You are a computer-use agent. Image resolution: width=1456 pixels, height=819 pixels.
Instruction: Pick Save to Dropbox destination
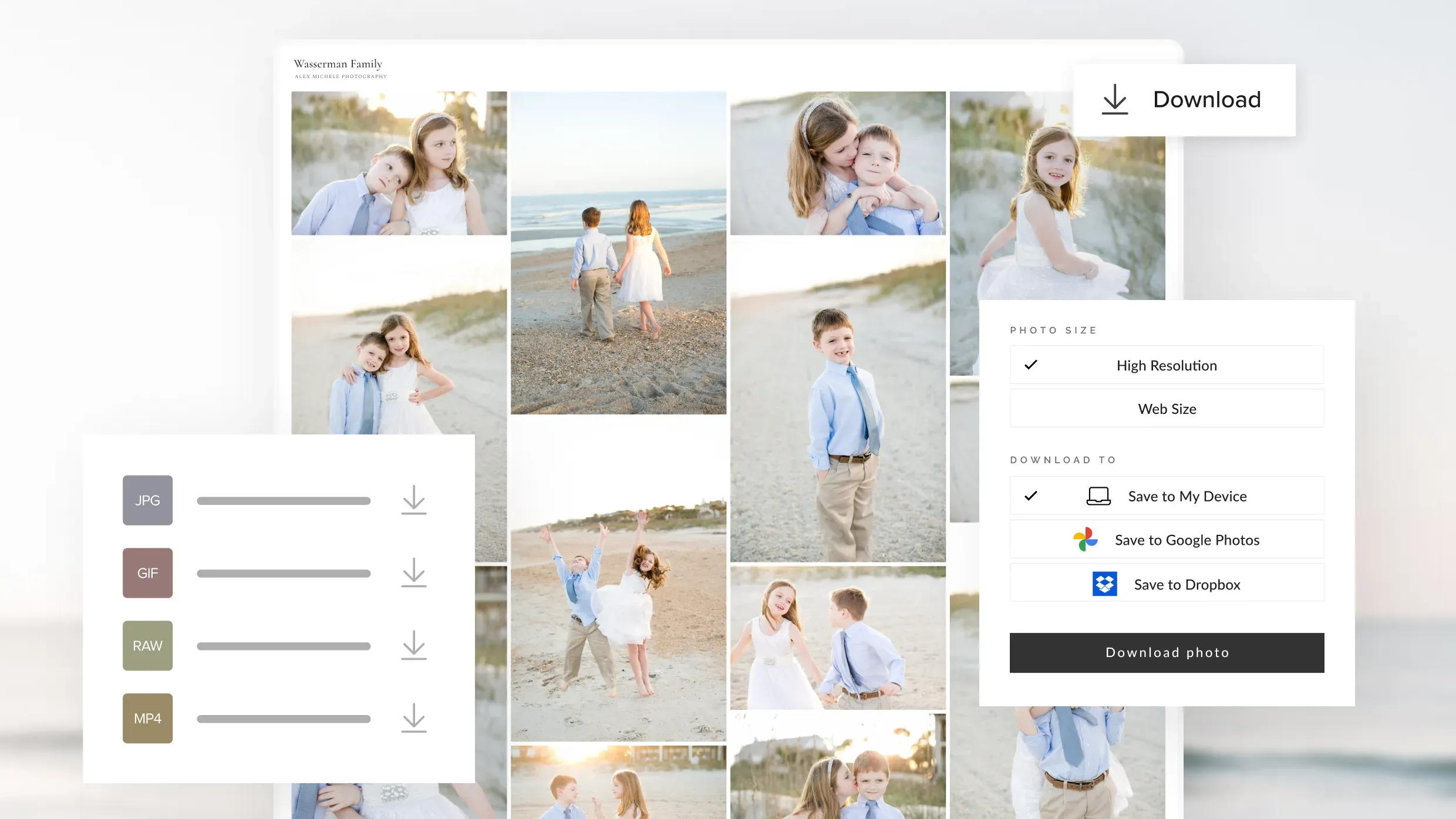click(1187, 584)
